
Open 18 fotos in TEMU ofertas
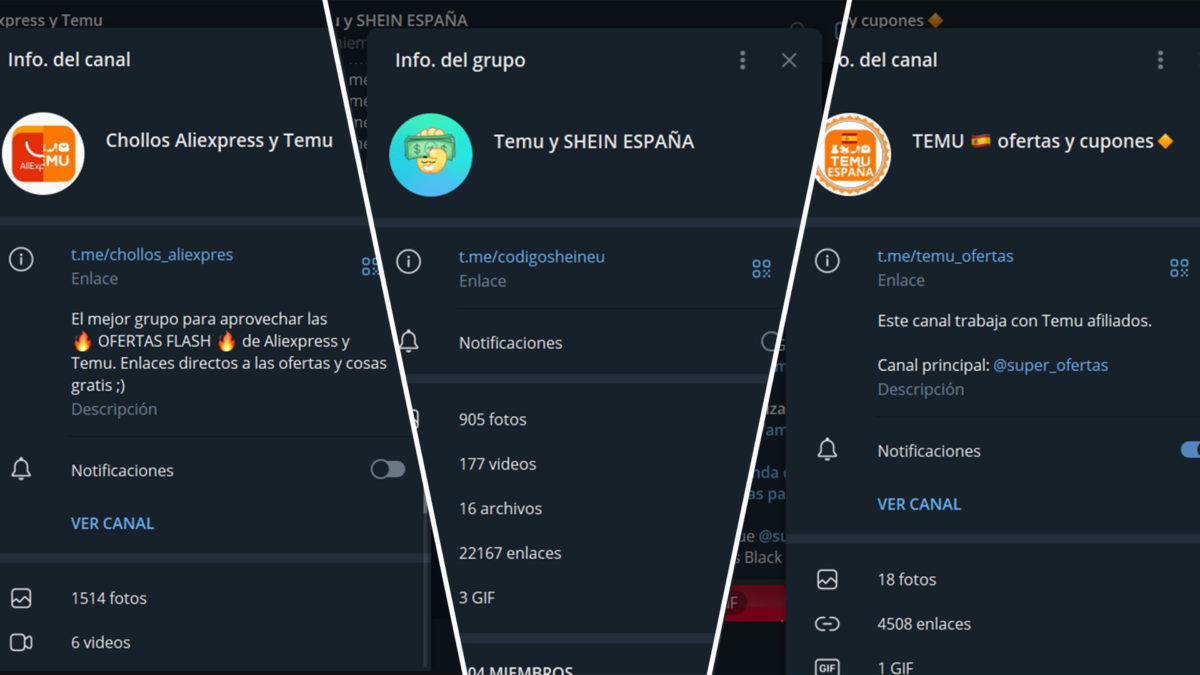pyautogui.click(x=907, y=579)
